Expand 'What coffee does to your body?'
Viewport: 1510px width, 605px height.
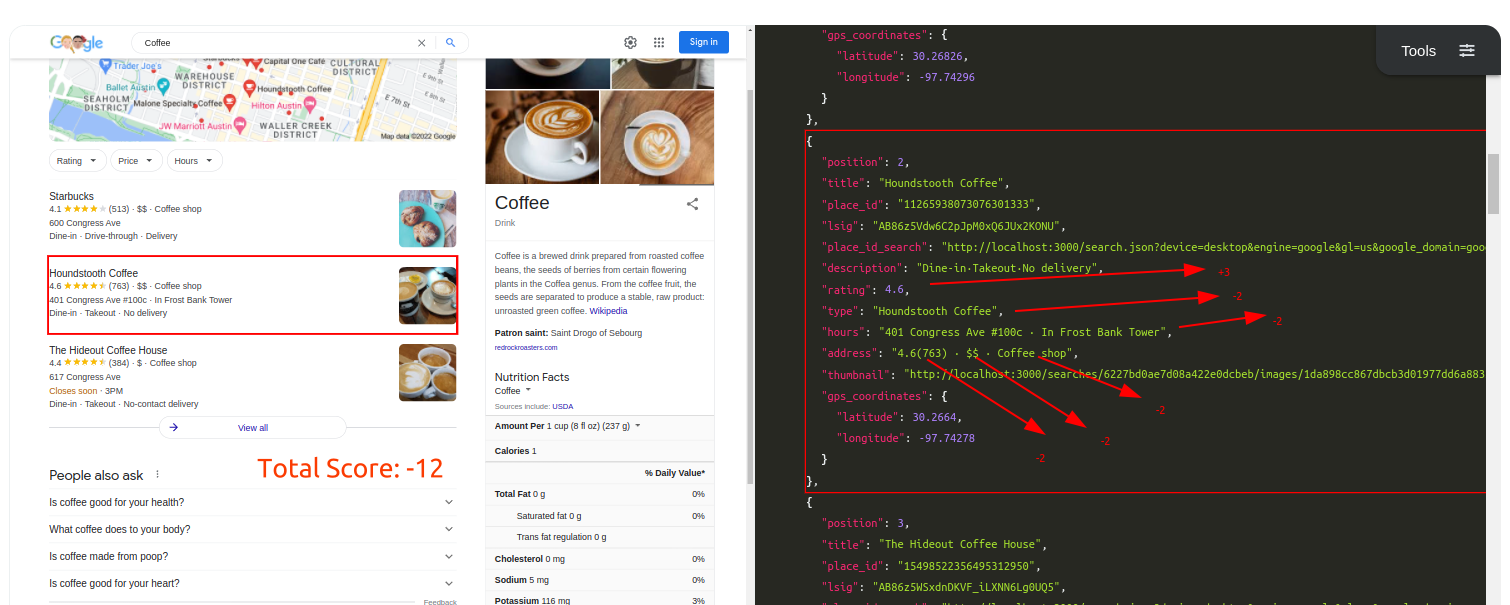tap(252, 529)
